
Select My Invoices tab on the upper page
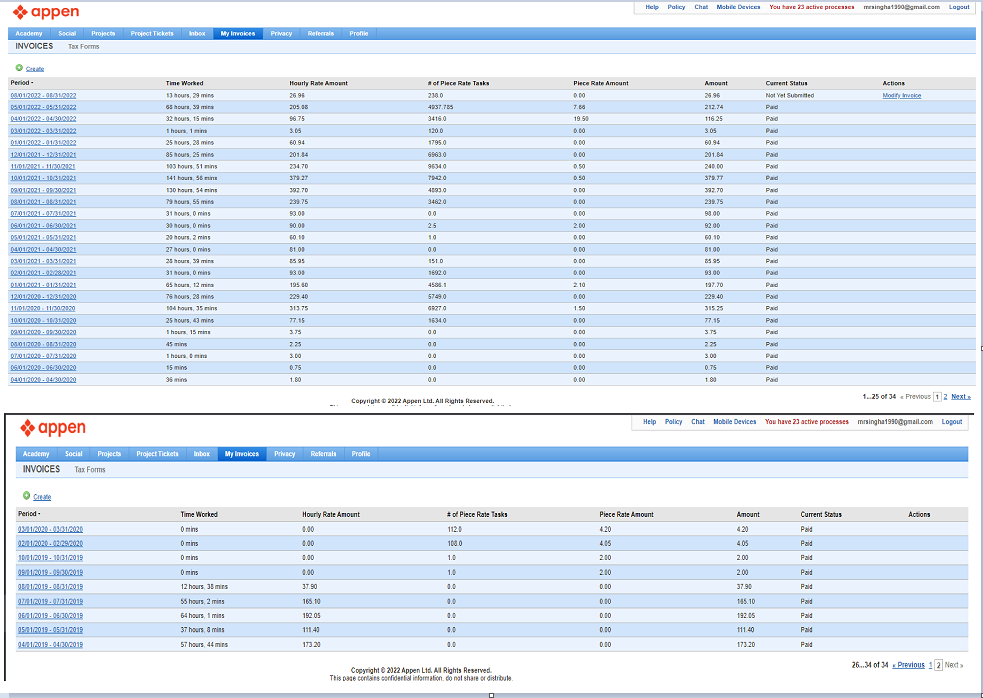[x=238, y=33]
